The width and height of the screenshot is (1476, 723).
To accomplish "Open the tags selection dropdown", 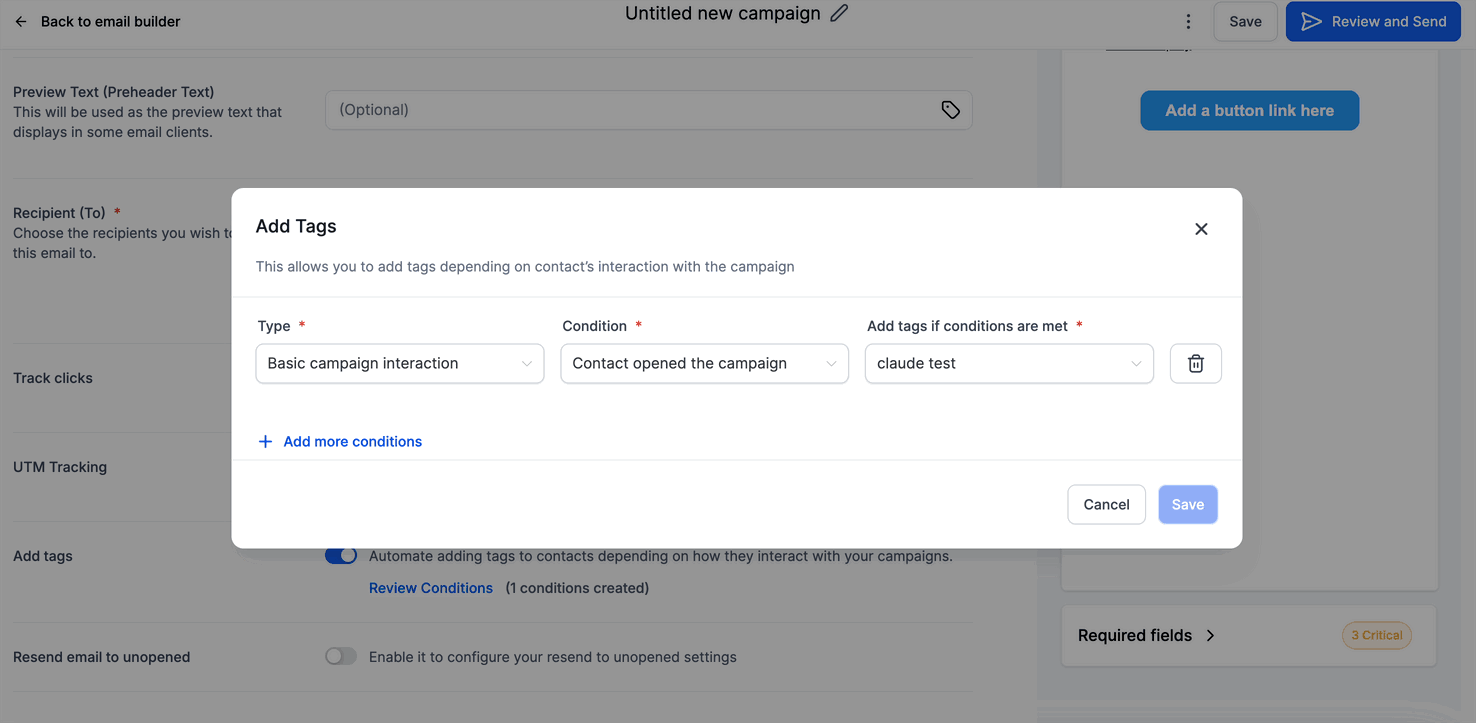I will [x=1008, y=364].
